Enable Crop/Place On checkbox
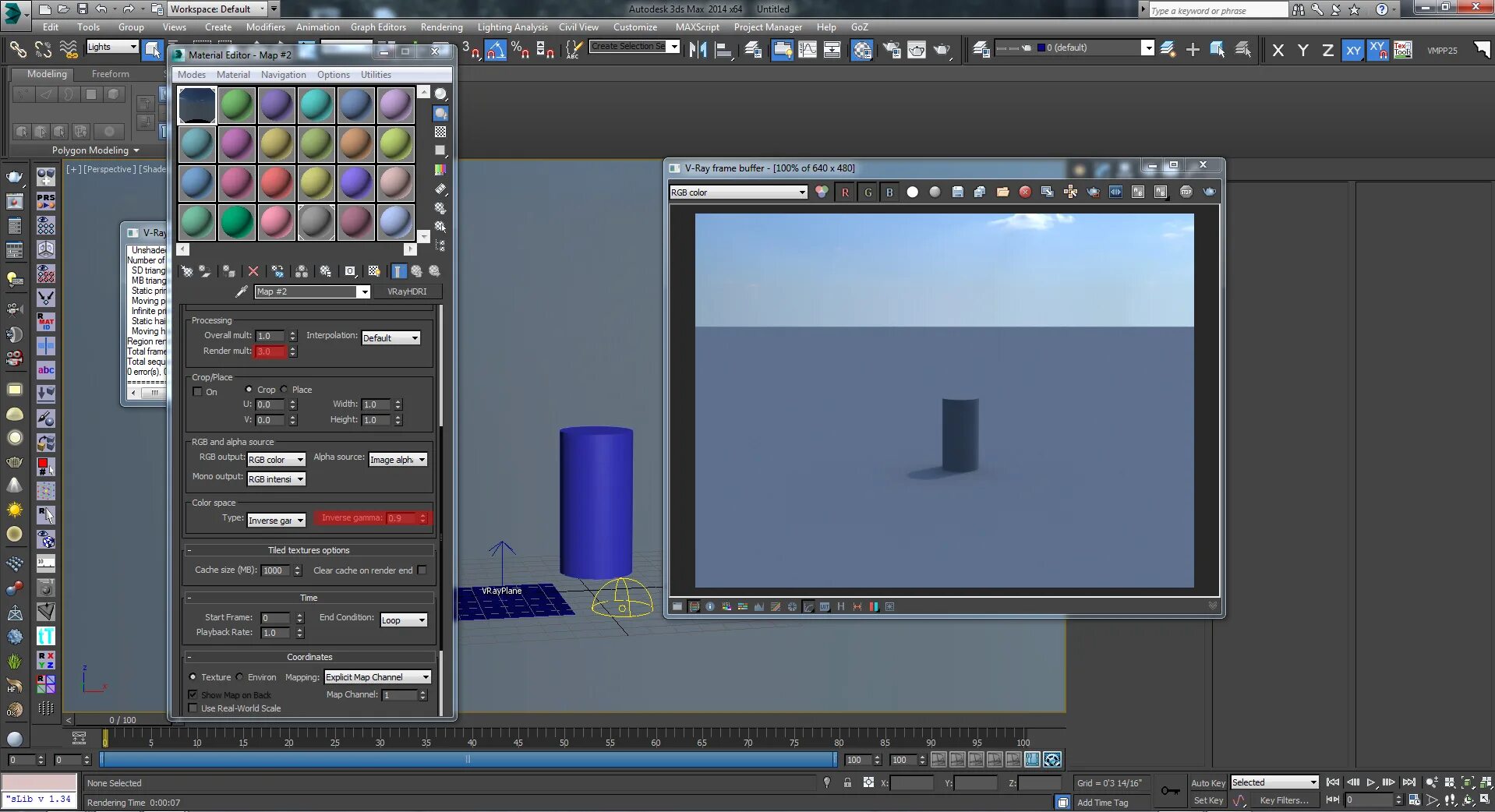The image size is (1495, 812). [197, 392]
